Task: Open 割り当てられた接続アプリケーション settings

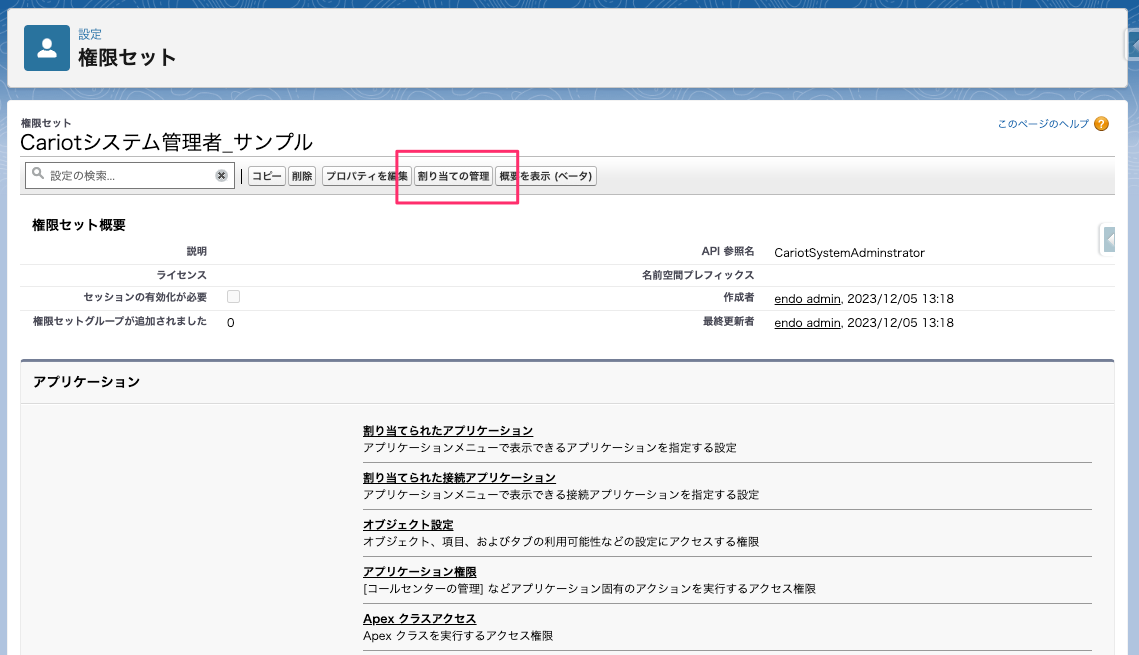Action: (459, 478)
